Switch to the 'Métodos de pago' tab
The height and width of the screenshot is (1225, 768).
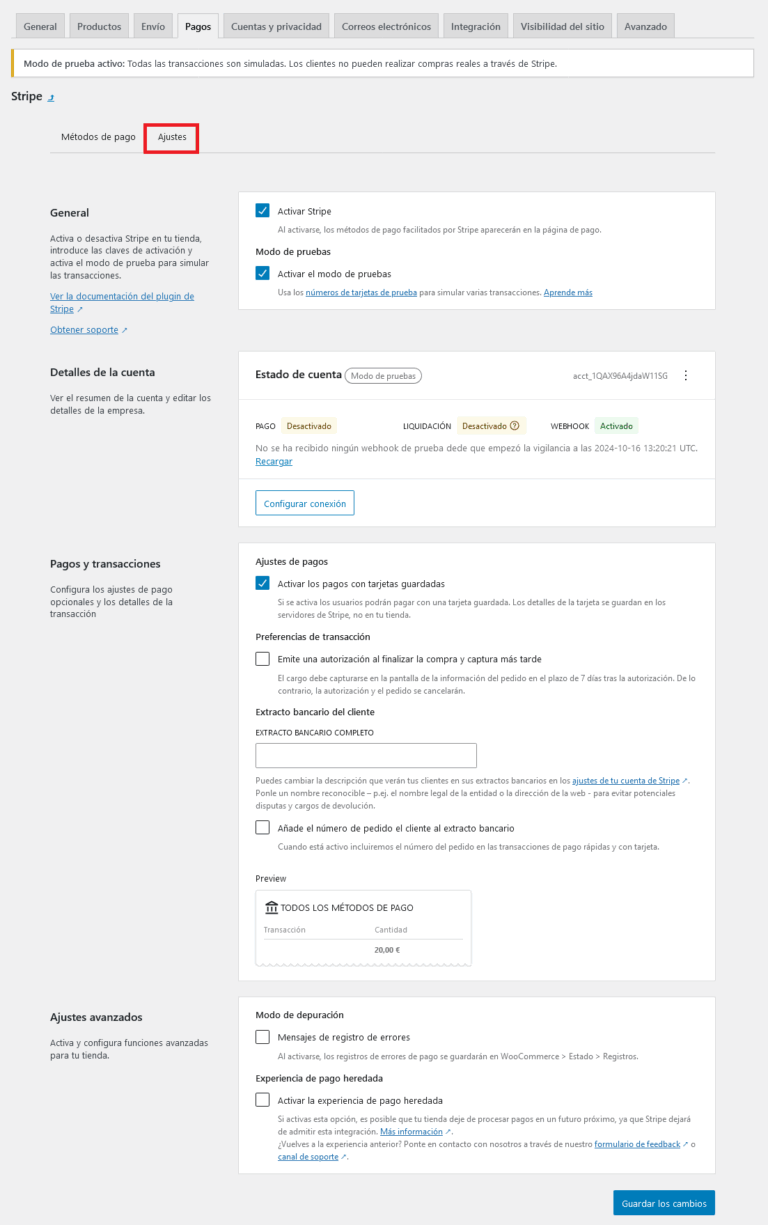coord(97,138)
